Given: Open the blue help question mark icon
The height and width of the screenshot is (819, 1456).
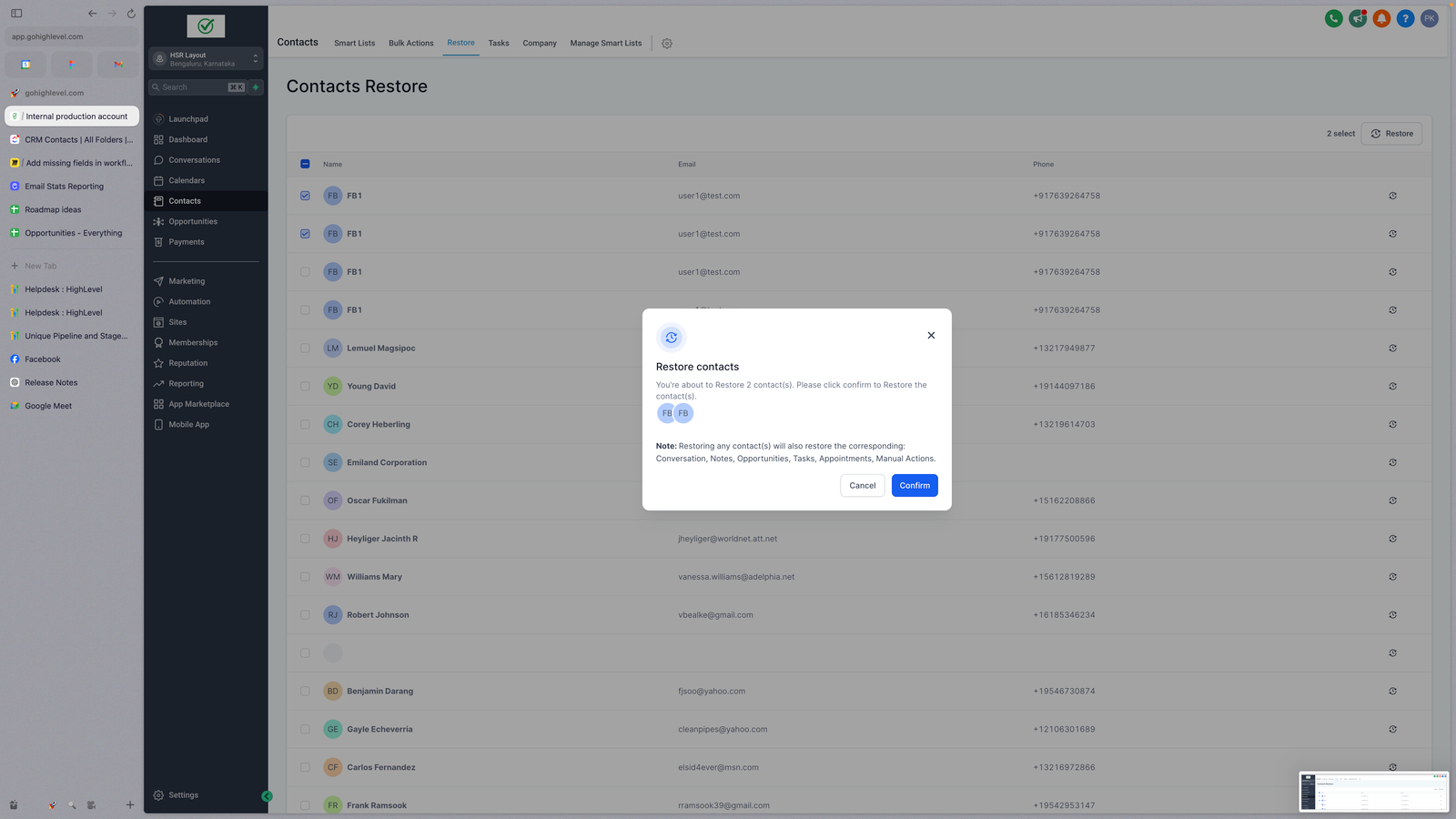Looking at the screenshot, I should point(1405,18).
